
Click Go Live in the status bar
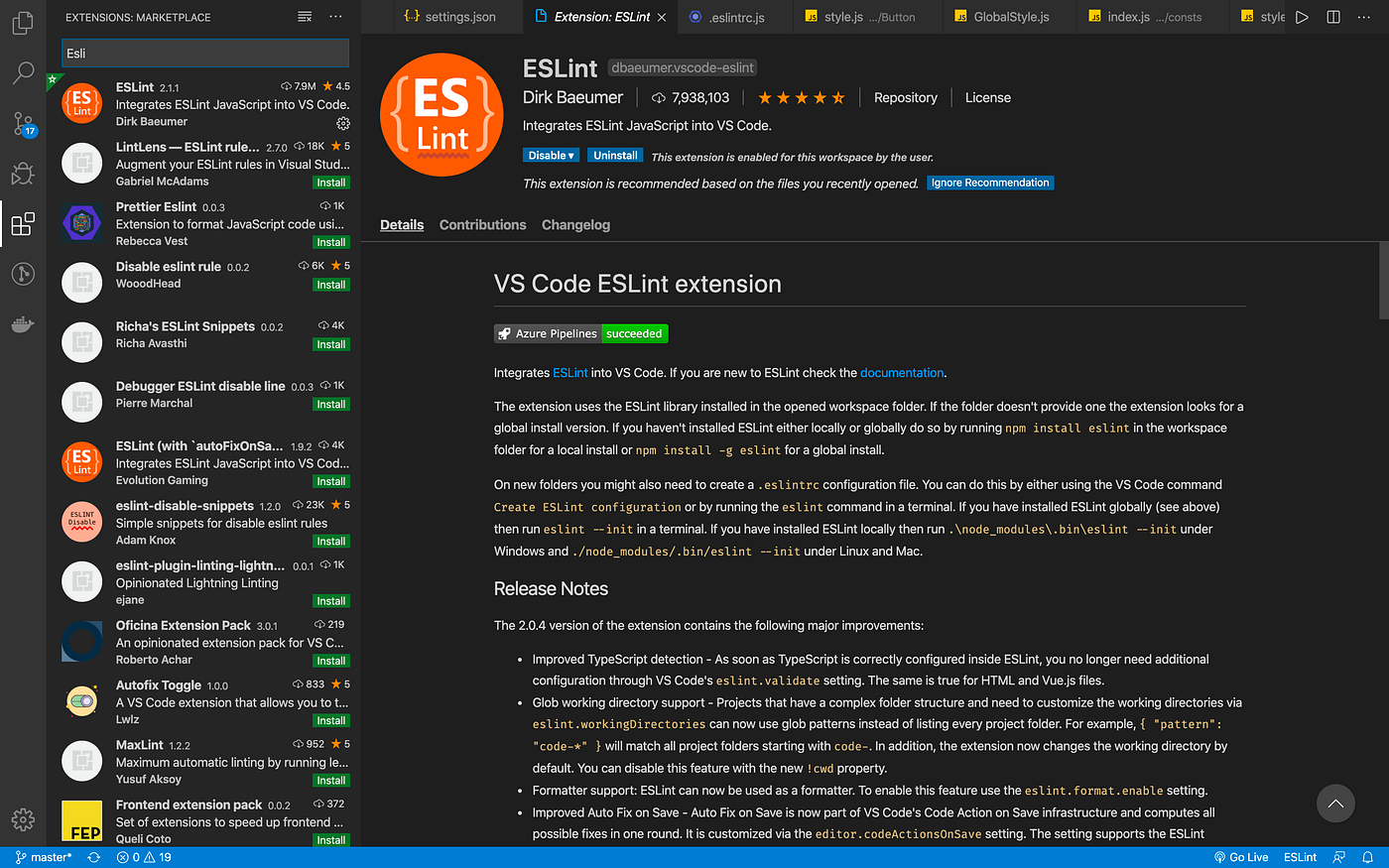pos(1241,857)
